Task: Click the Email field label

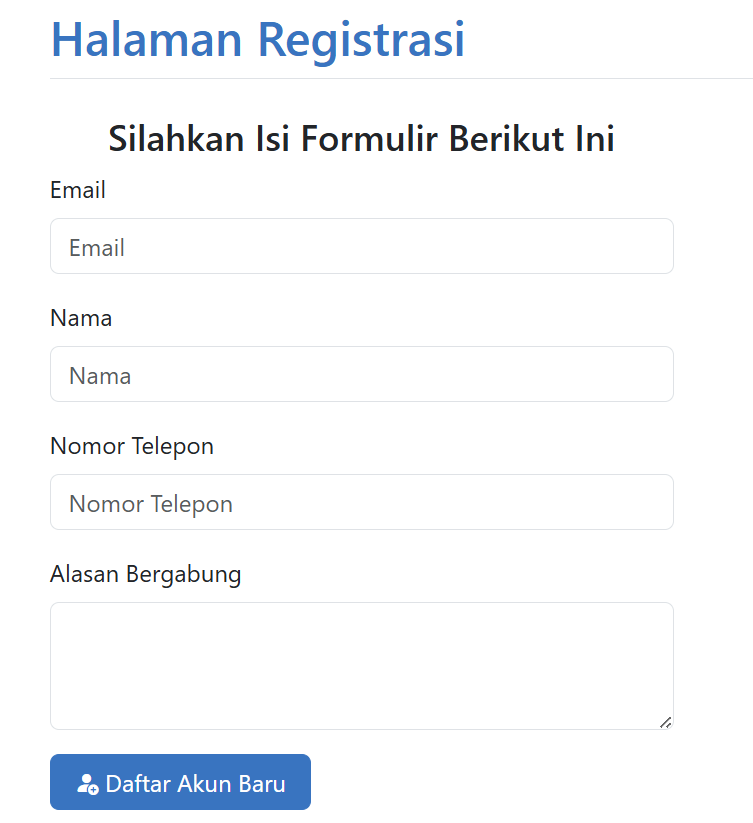Action: coord(77,190)
